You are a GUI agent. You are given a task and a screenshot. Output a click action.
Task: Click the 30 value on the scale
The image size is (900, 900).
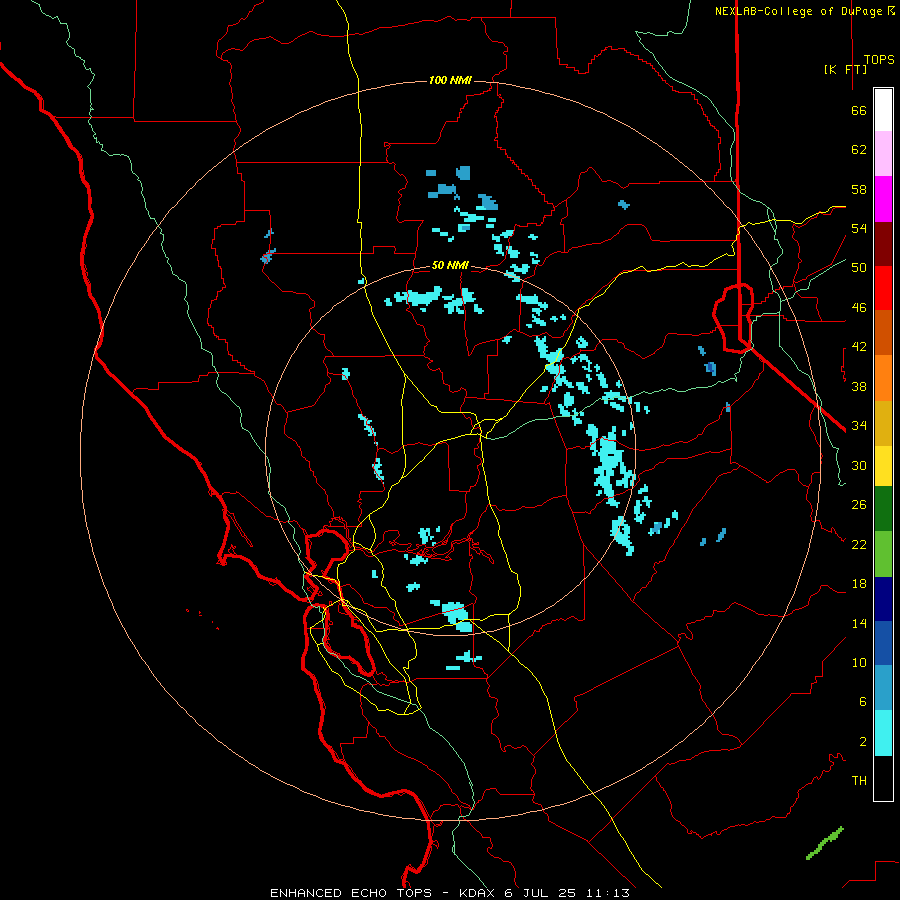point(859,465)
